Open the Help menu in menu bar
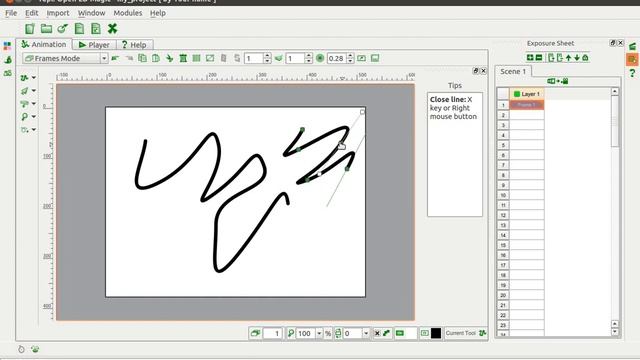 (x=158, y=13)
